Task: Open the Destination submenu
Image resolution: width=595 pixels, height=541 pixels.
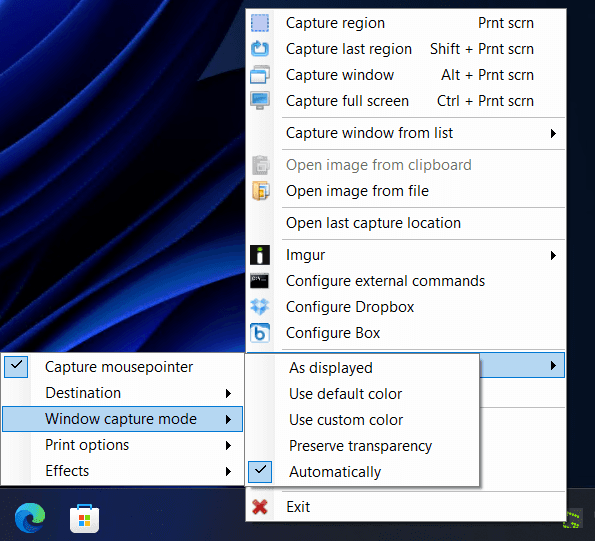Action: [123, 393]
